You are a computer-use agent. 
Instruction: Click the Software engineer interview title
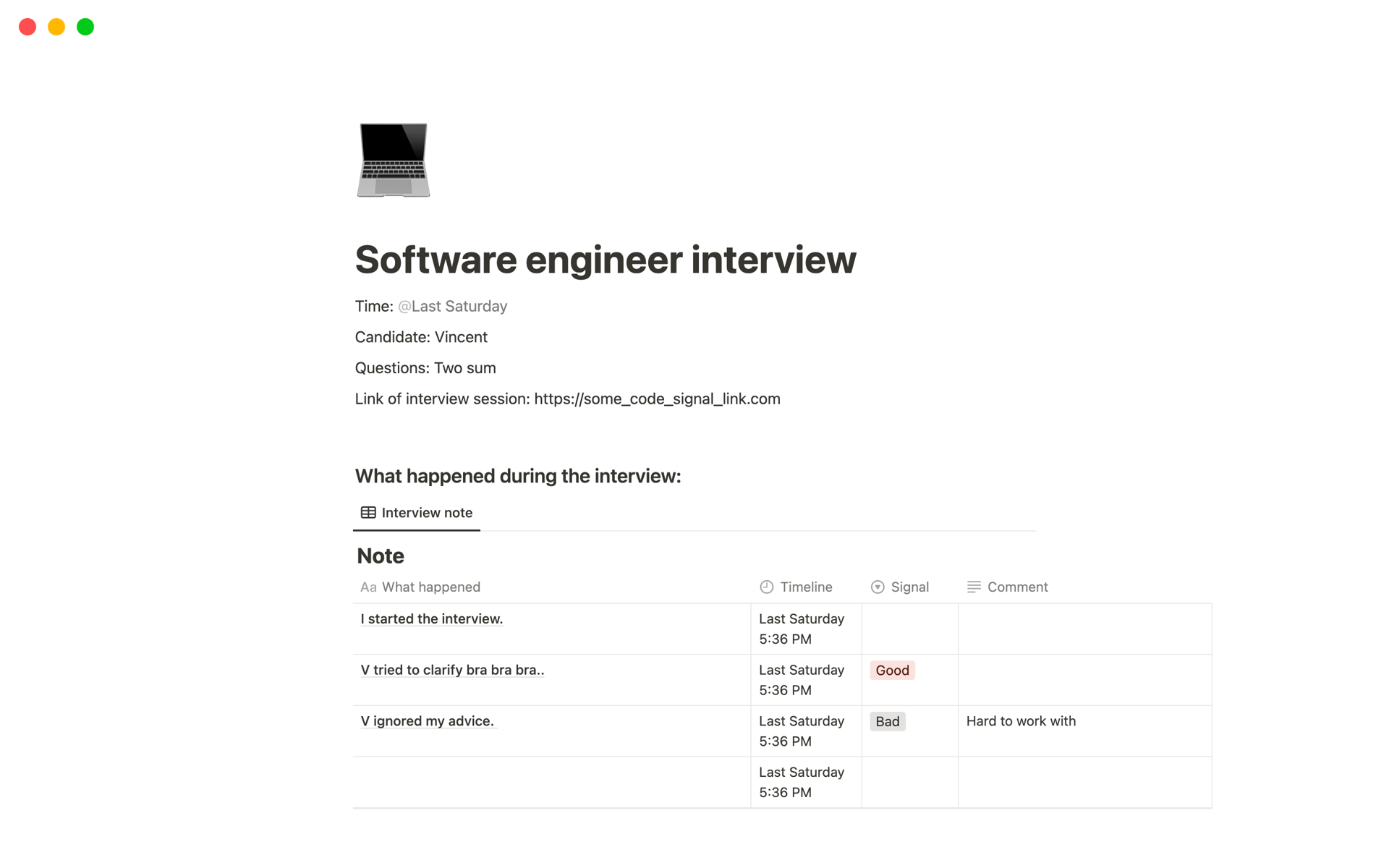(606, 260)
